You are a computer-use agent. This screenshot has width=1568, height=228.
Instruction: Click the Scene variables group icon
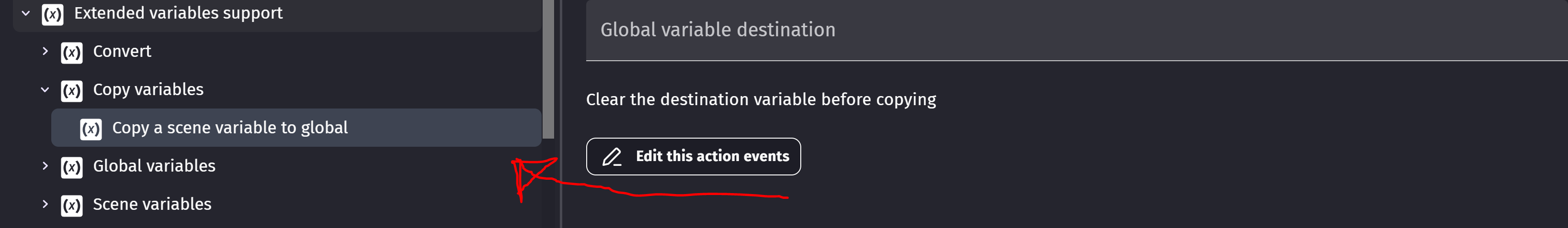[x=72, y=206]
